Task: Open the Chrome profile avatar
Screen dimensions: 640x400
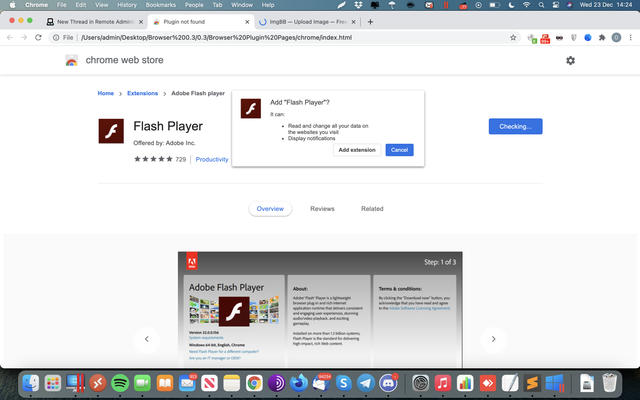Action: [x=616, y=38]
